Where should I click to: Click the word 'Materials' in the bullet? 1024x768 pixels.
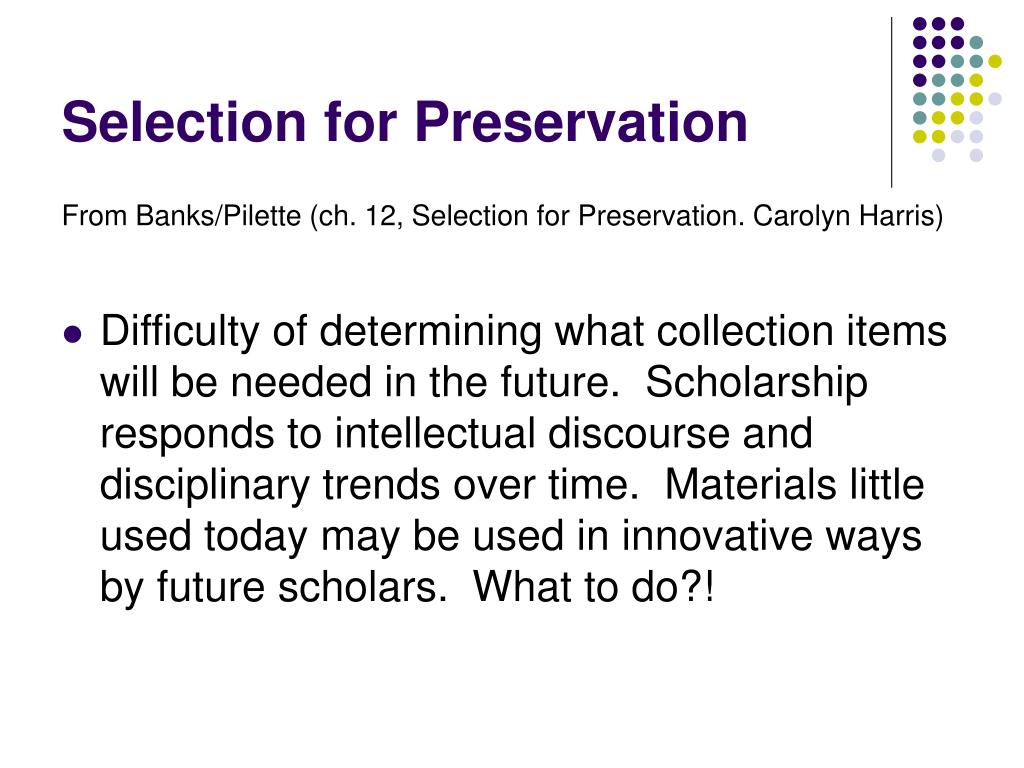750,485
